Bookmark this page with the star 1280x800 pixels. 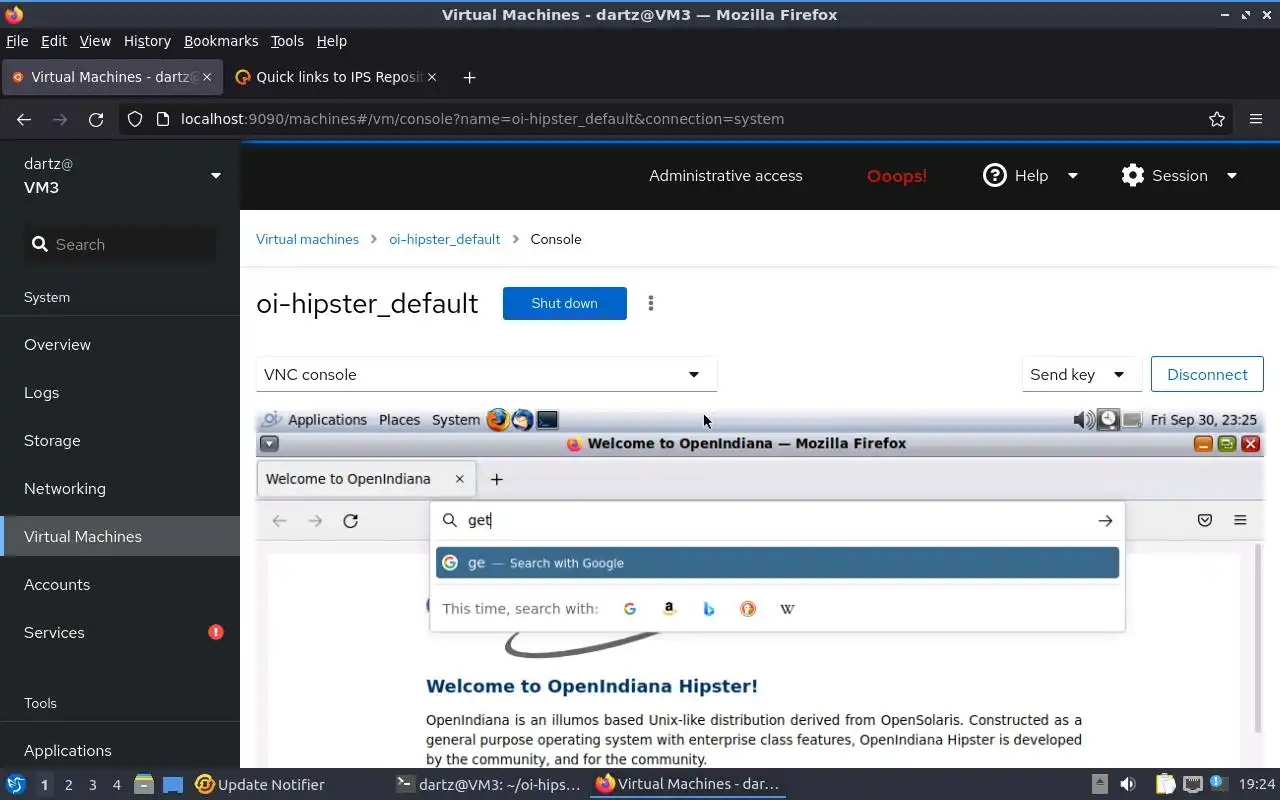(1217, 119)
